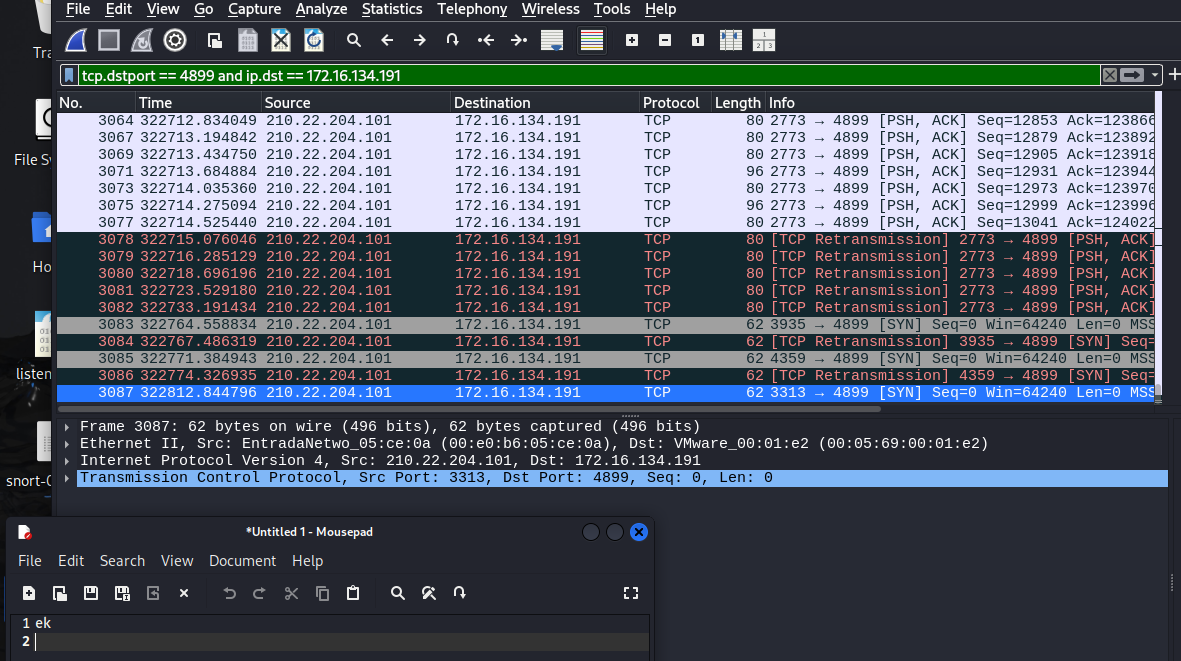Screen dimensions: 1181x661
Task: Stop the running capture
Action: (109, 41)
